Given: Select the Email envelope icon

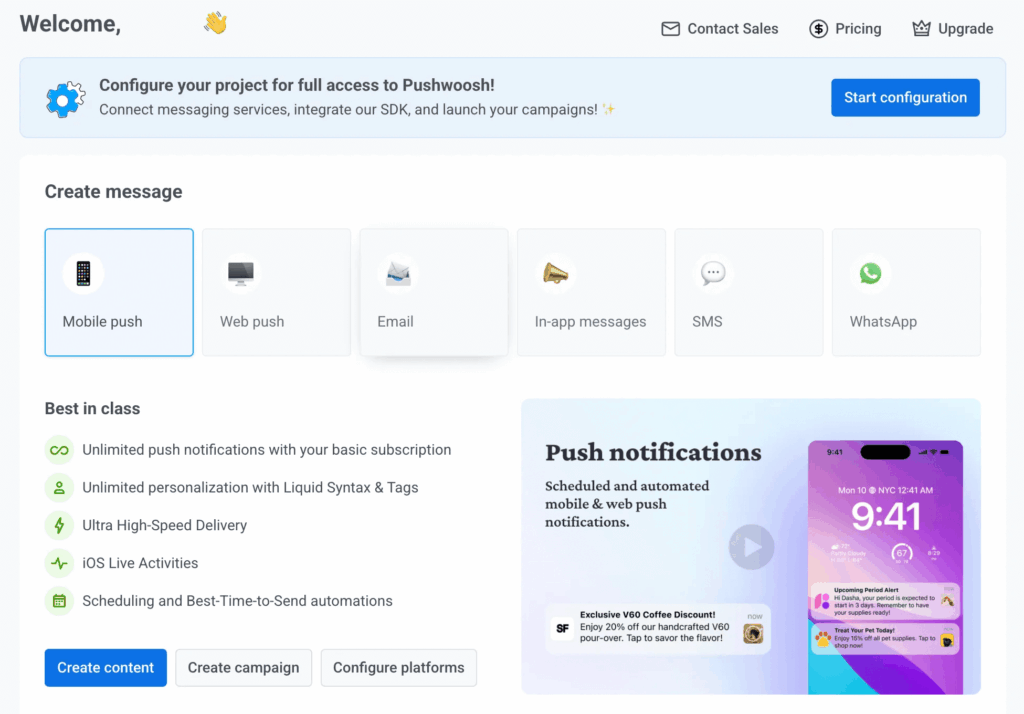Looking at the screenshot, I should (x=397, y=271).
